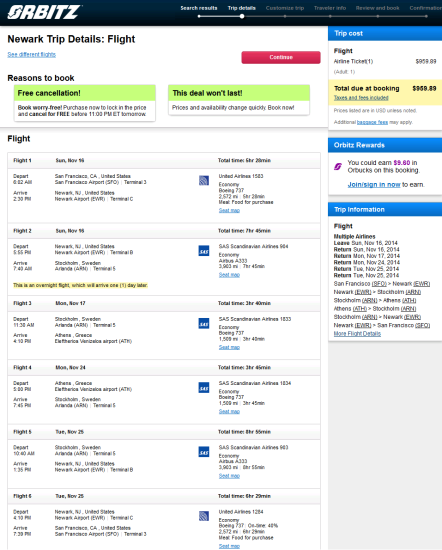Click Join/sign in now link
Image resolution: width=442 pixels, height=550 pixels.
(374, 185)
